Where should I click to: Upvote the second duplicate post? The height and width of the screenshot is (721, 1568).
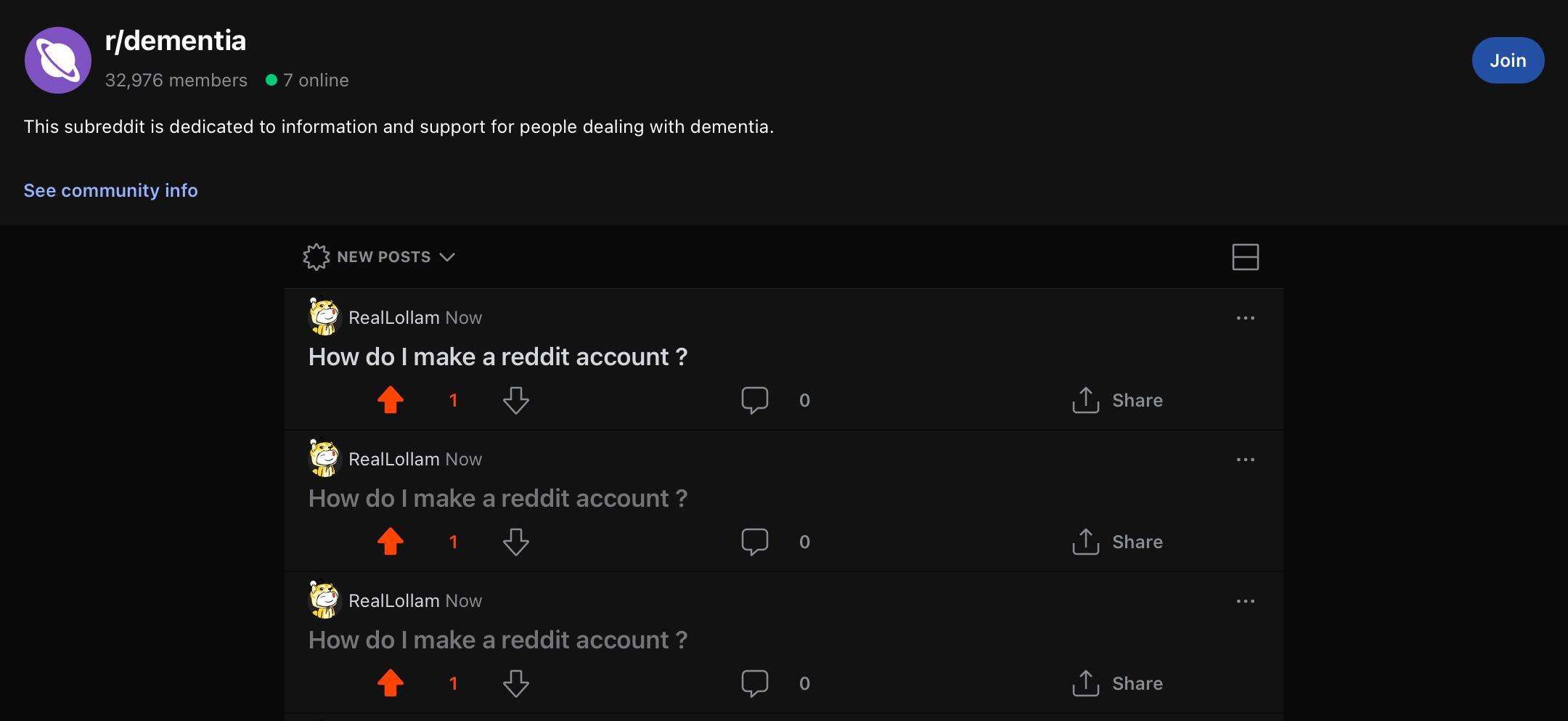coord(391,541)
